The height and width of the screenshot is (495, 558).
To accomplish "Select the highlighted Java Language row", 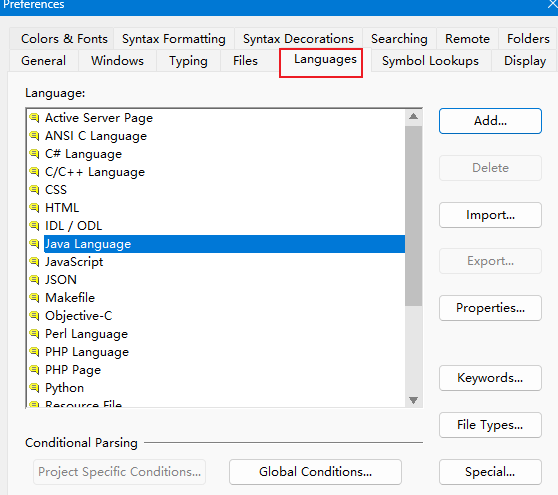I will tap(224, 244).
